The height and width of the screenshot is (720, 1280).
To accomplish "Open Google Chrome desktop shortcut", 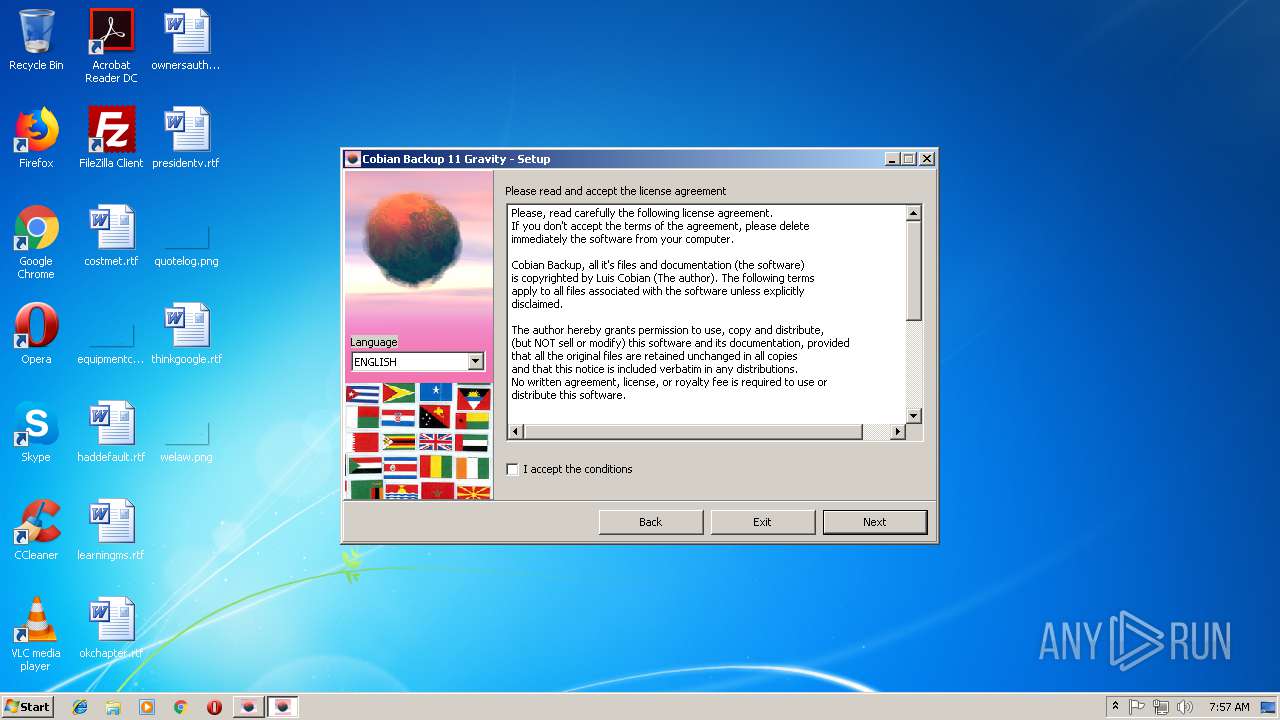I will tap(36, 242).
